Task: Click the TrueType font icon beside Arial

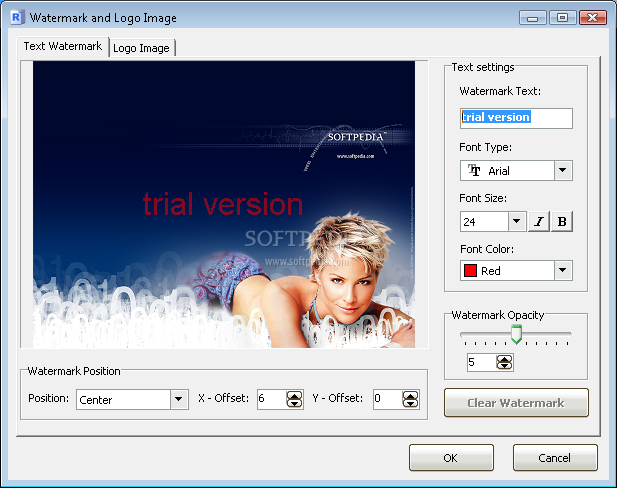Action: (474, 170)
